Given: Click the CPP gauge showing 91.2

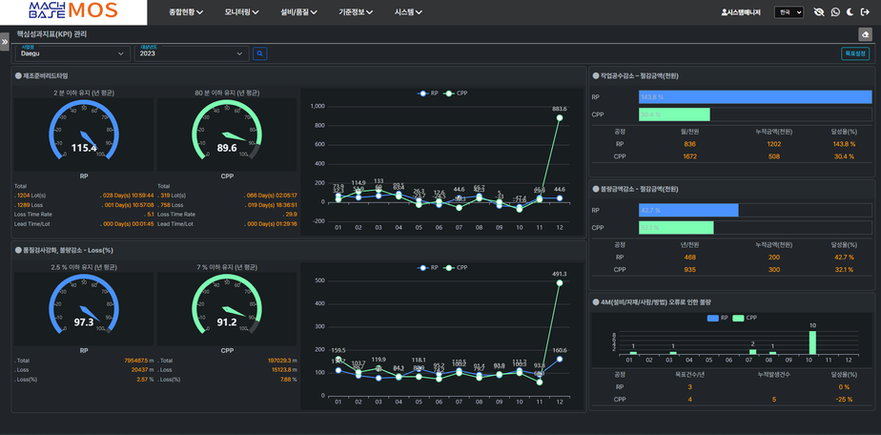Looking at the screenshot, I should click(x=226, y=310).
